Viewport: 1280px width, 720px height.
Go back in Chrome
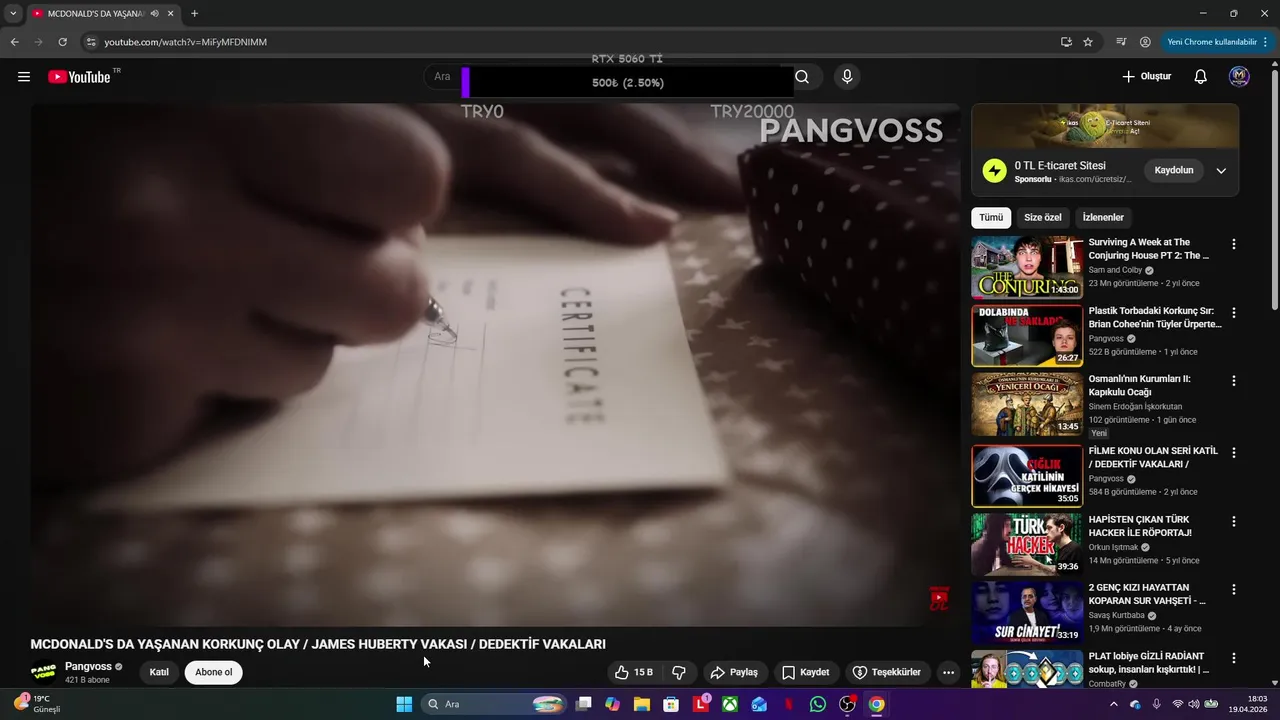(14, 42)
